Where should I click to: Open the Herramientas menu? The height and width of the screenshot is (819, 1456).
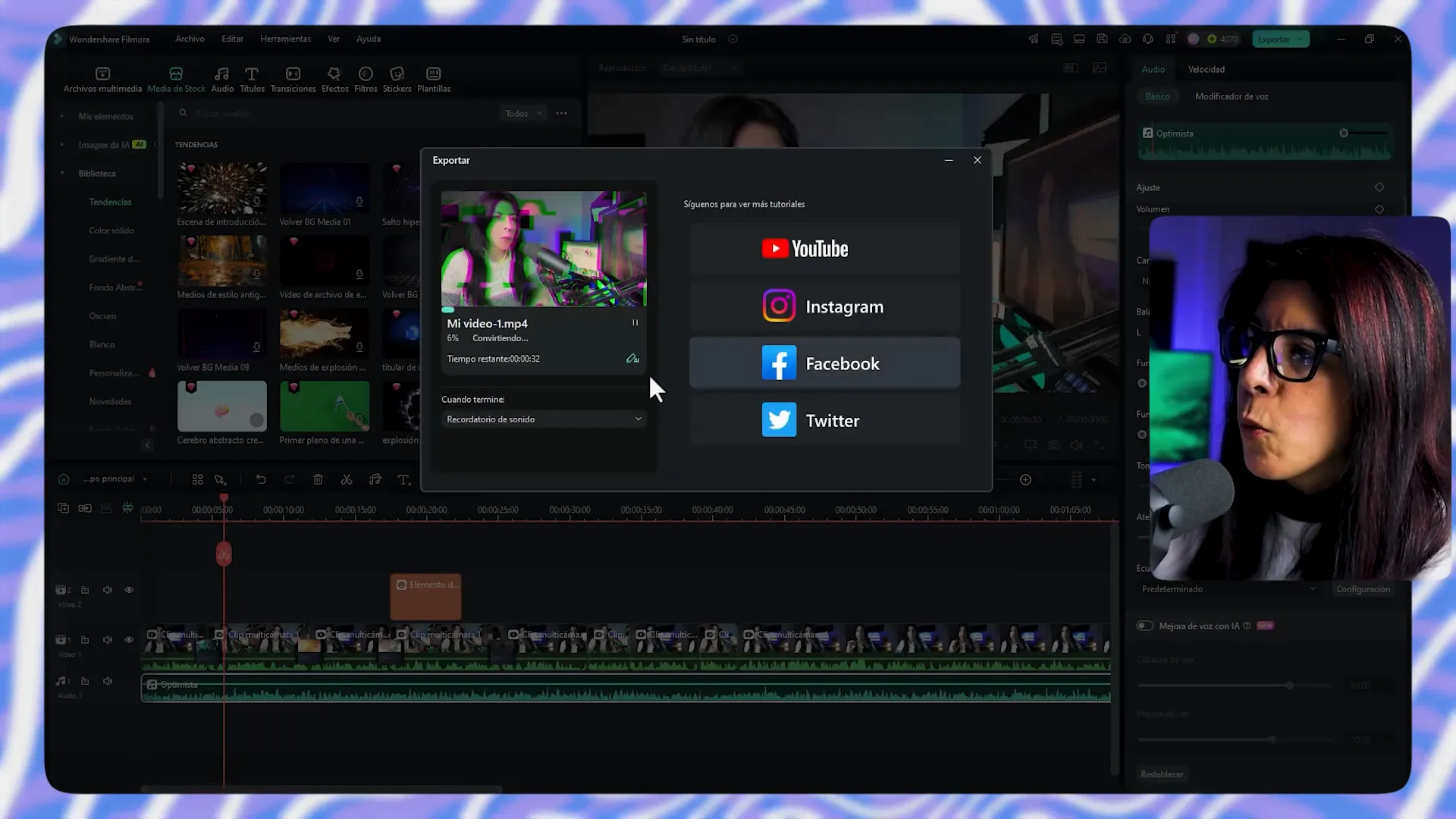click(285, 39)
